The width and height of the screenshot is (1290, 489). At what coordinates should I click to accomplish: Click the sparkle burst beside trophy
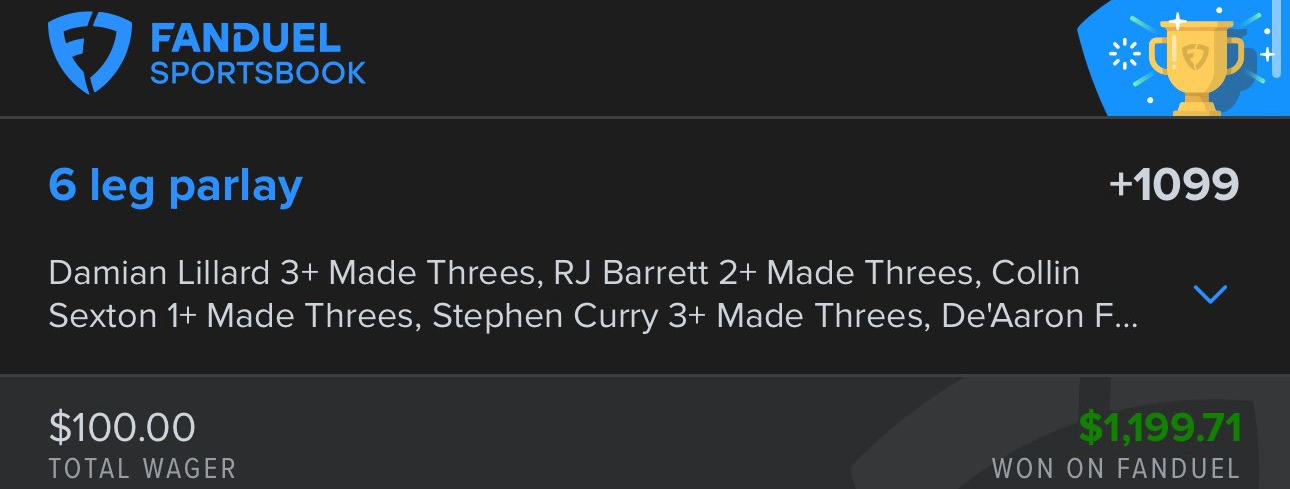tap(1126, 54)
